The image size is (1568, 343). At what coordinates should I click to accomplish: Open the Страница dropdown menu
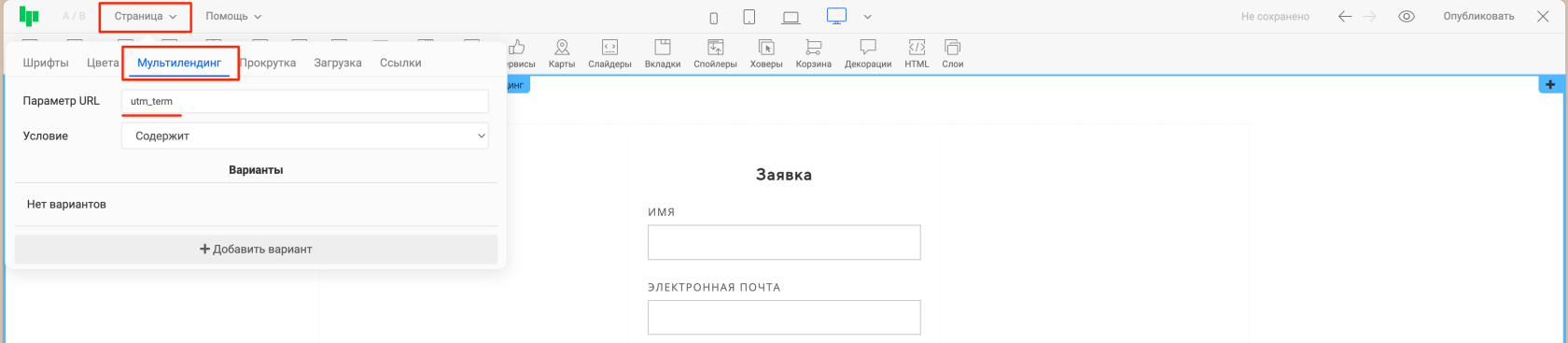146,17
